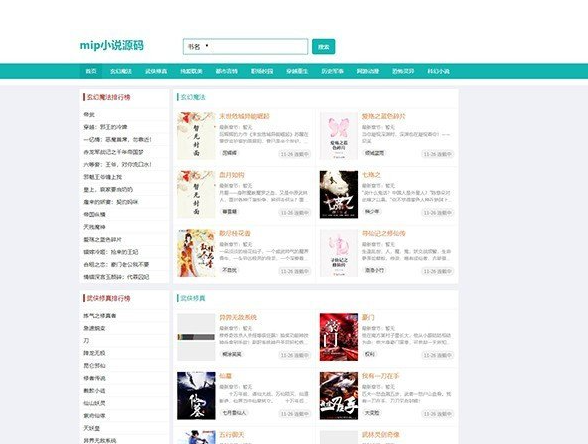The width and height of the screenshot is (588, 444).
Task: Open the 五行御天 book title
Action: tap(232, 435)
